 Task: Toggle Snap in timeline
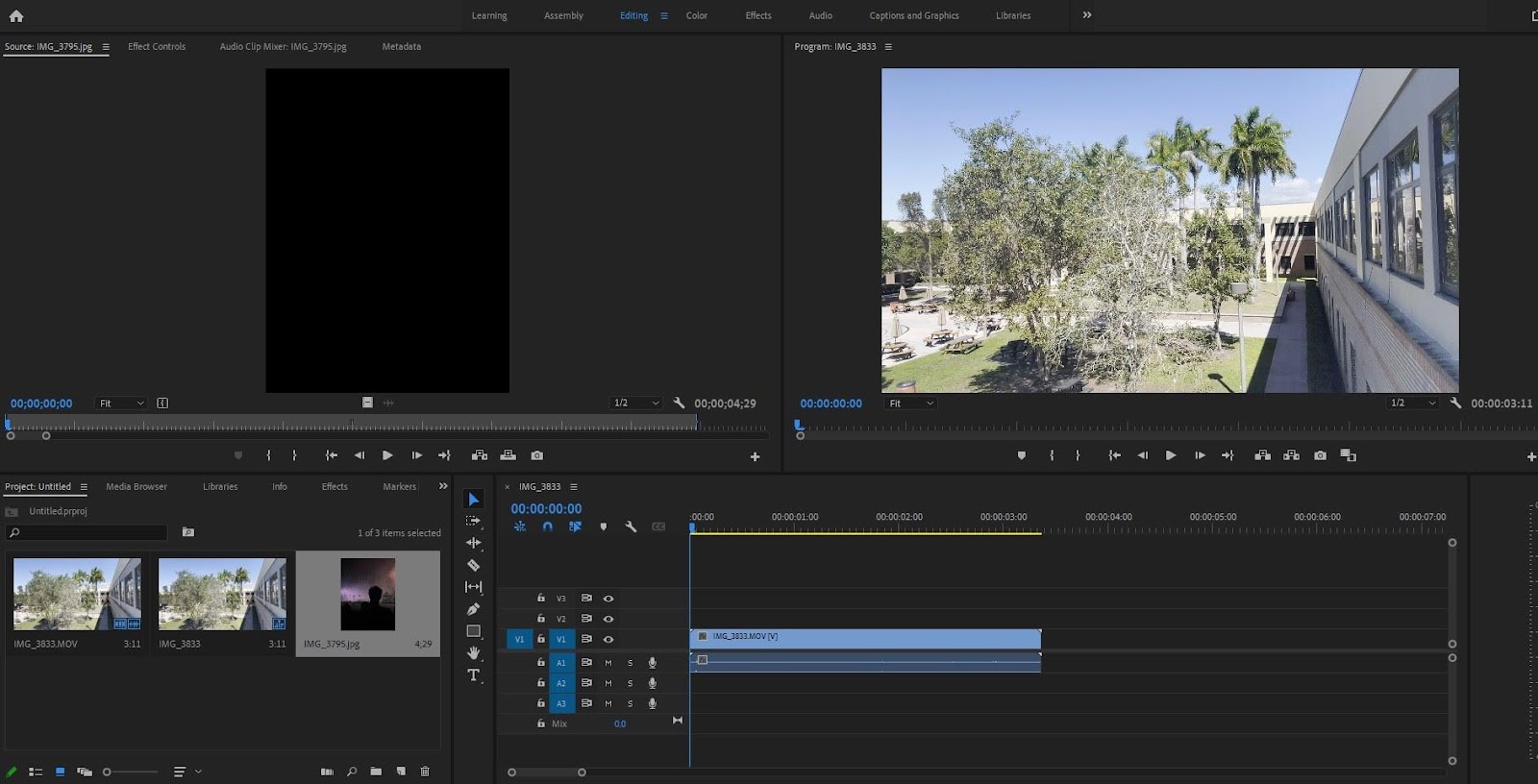click(547, 527)
